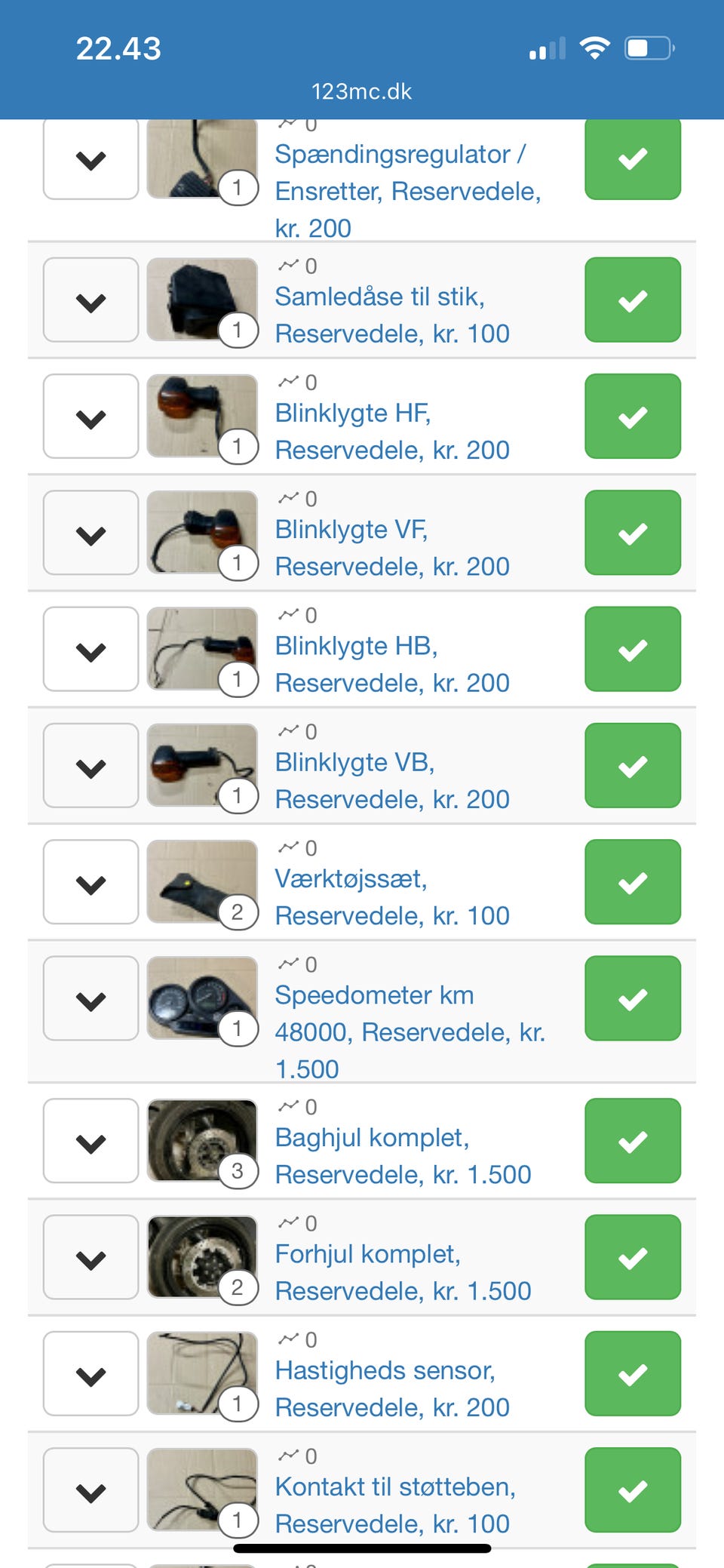Open the dropdown for Hastigheds sensor listing
Screen dimensions: 724x1568
tap(91, 1374)
